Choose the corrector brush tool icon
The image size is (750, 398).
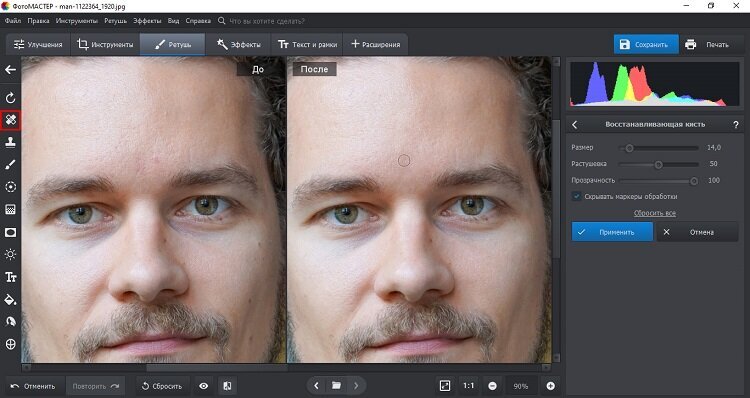tap(11, 165)
